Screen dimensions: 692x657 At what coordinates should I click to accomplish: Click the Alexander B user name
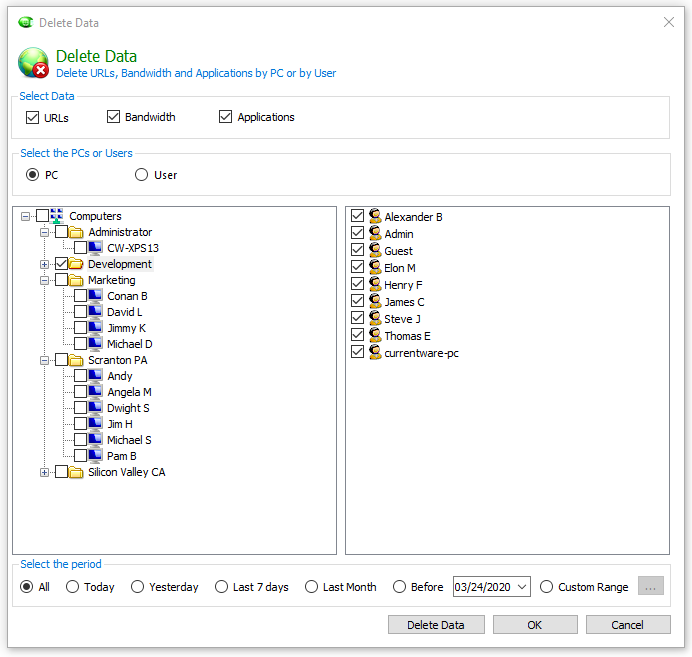[413, 217]
